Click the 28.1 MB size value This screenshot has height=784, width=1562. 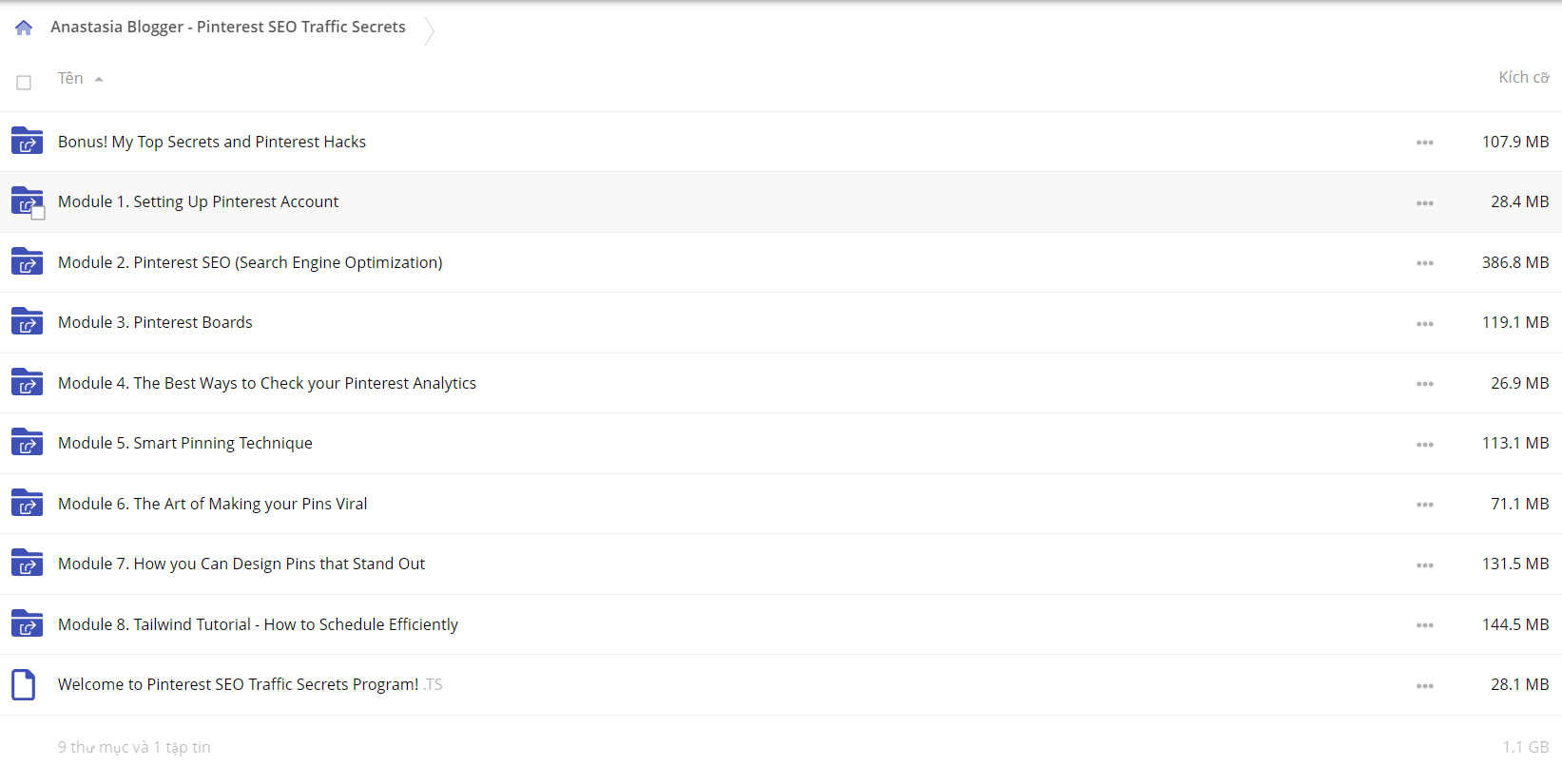(x=1519, y=684)
